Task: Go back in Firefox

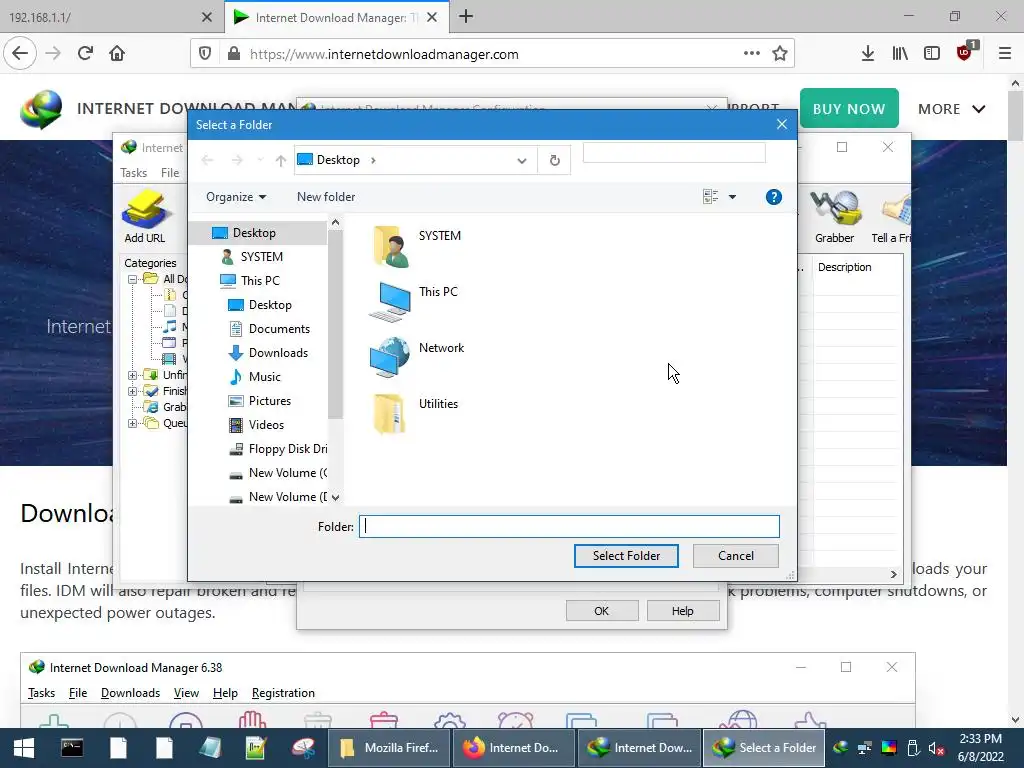Action: pyautogui.click(x=20, y=53)
